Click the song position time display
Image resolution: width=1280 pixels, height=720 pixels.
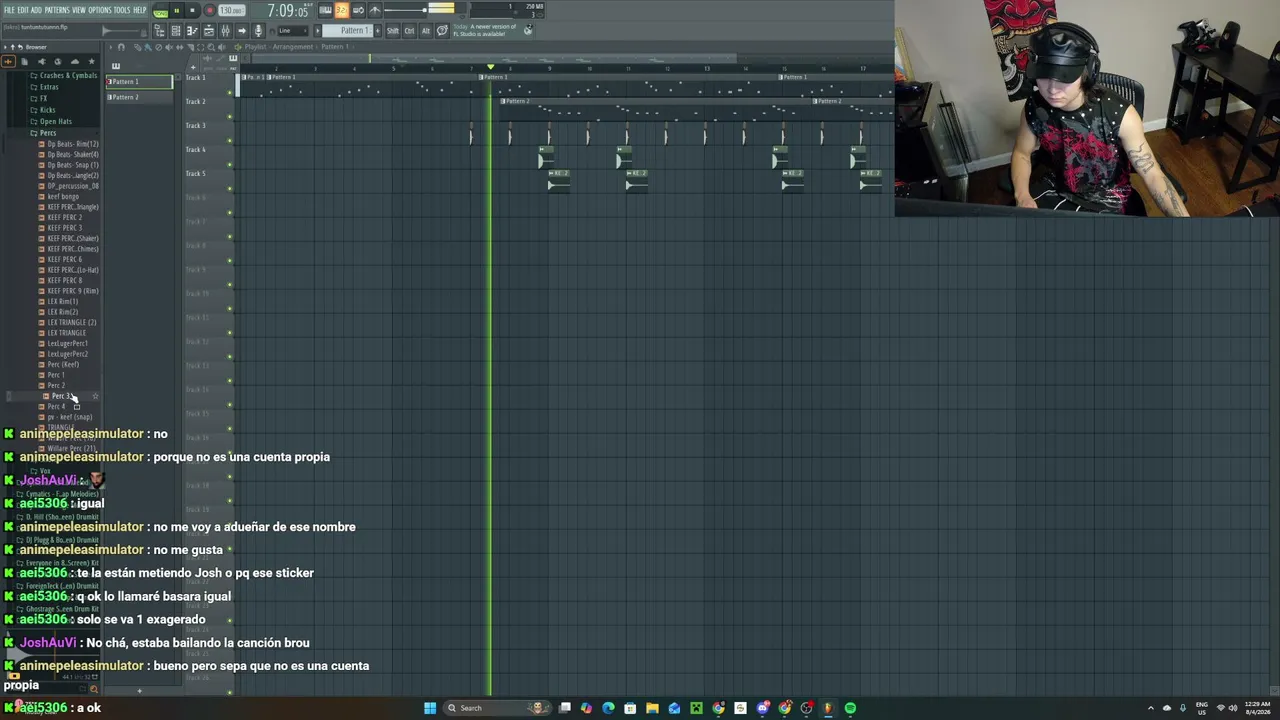(x=289, y=11)
